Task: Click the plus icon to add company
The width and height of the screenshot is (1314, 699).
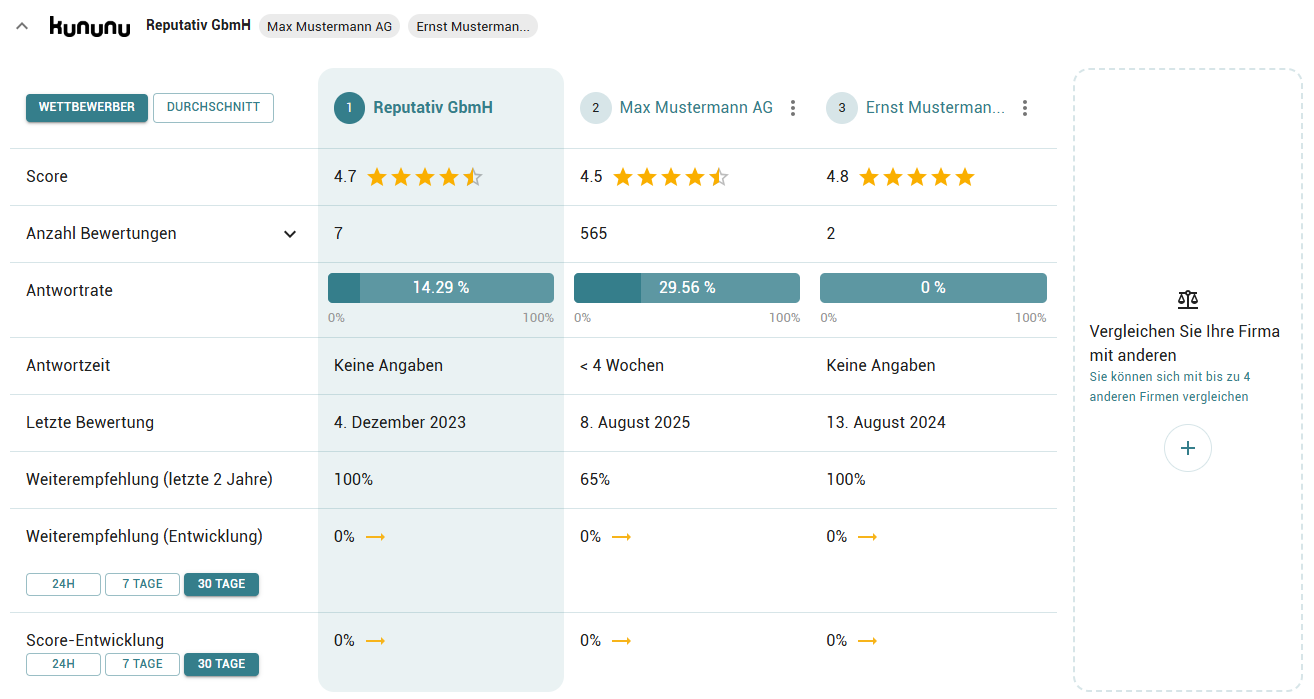Action: click(x=1187, y=448)
